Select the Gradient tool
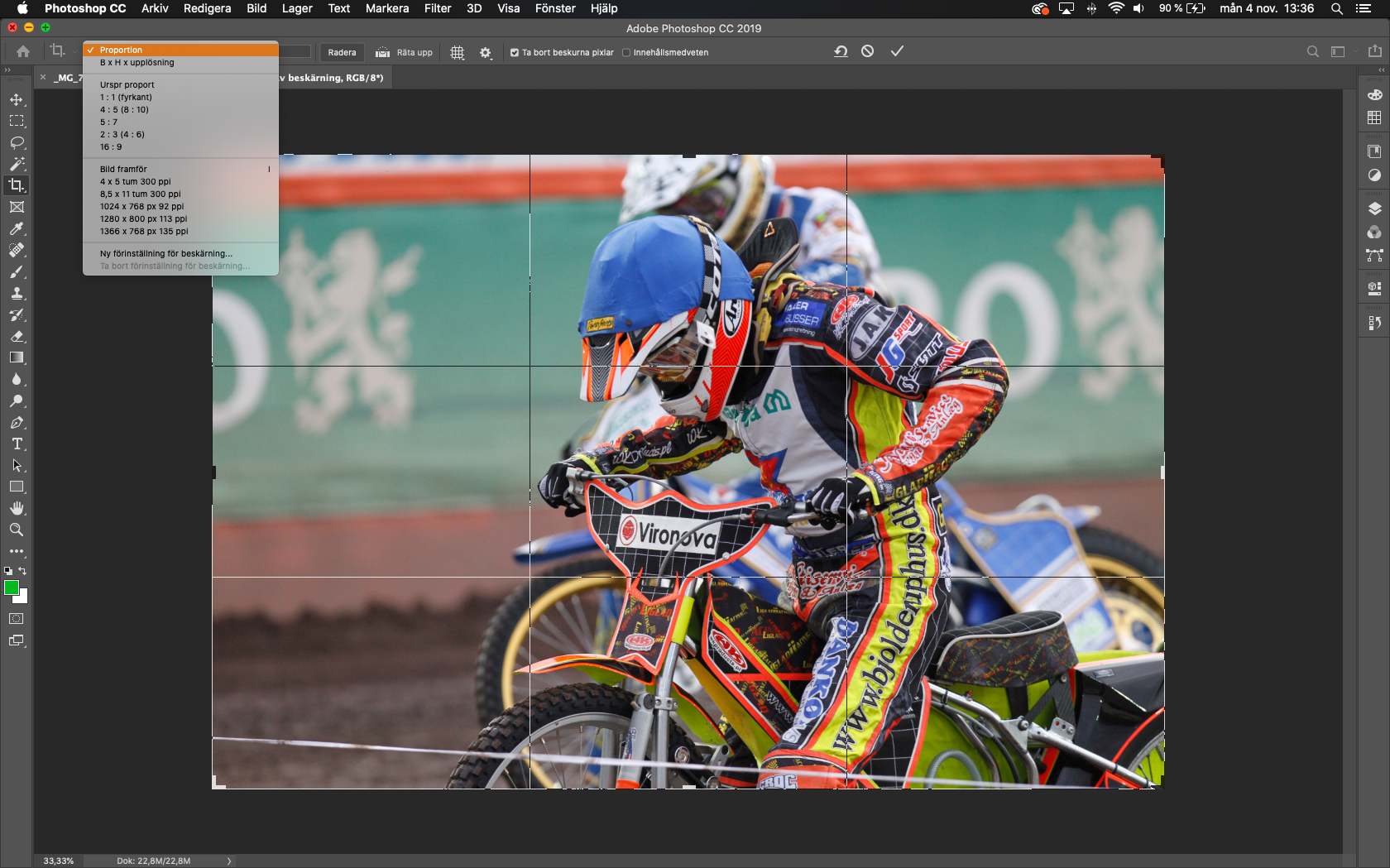Image resolution: width=1390 pixels, height=868 pixels. tap(17, 357)
